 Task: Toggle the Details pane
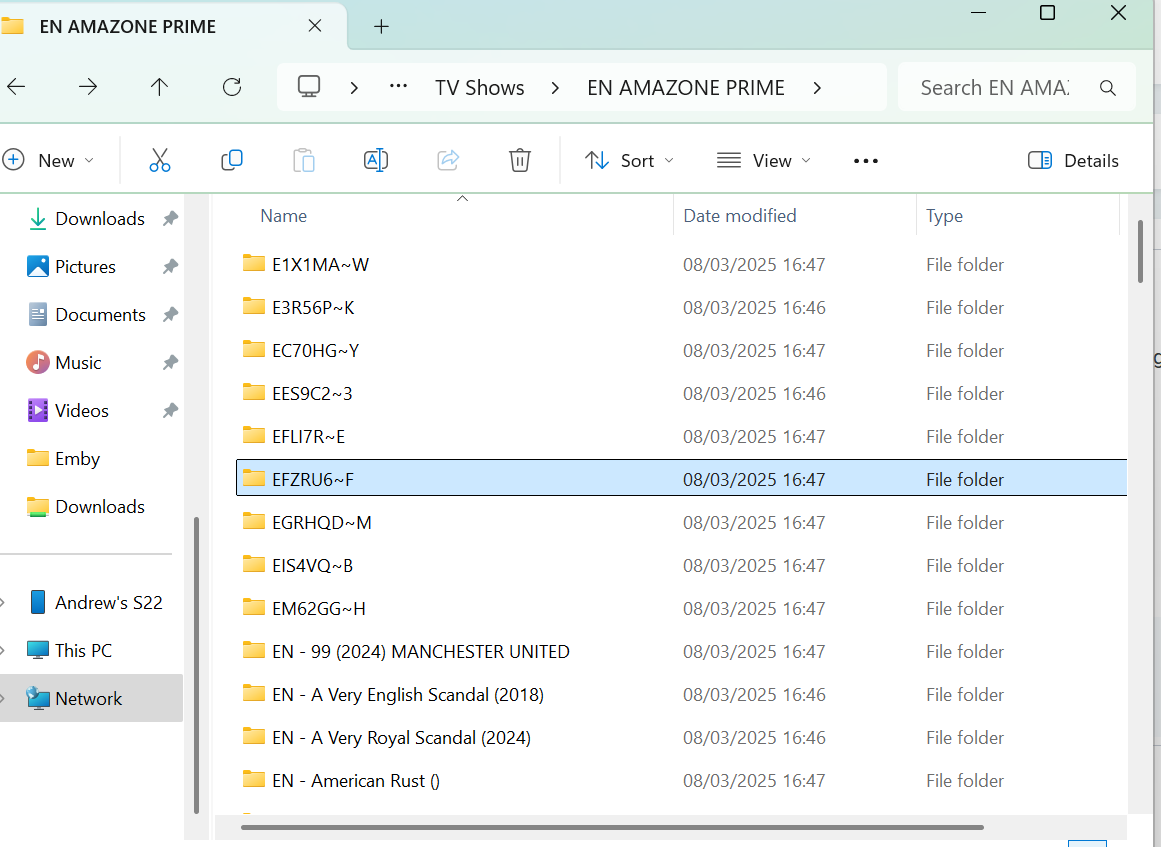point(1073,161)
